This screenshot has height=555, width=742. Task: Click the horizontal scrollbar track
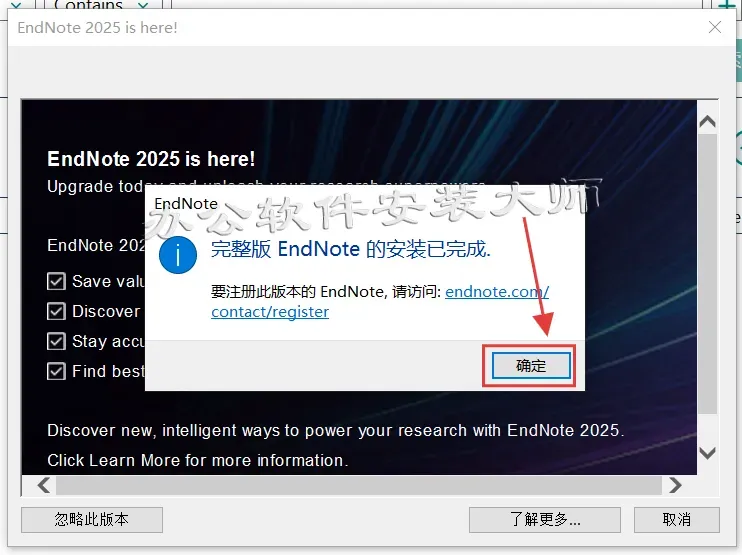(x=359, y=485)
